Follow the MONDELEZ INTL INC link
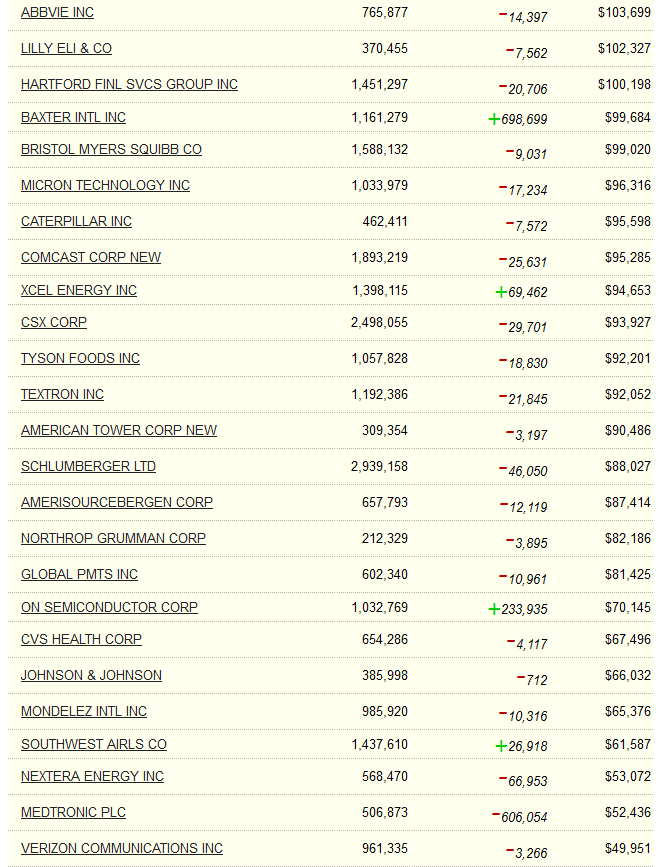 tap(84, 711)
